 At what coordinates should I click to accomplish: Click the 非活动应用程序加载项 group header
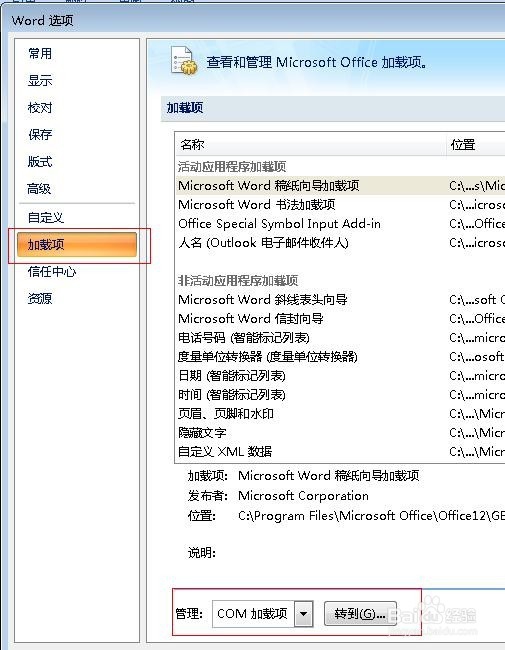click(238, 281)
